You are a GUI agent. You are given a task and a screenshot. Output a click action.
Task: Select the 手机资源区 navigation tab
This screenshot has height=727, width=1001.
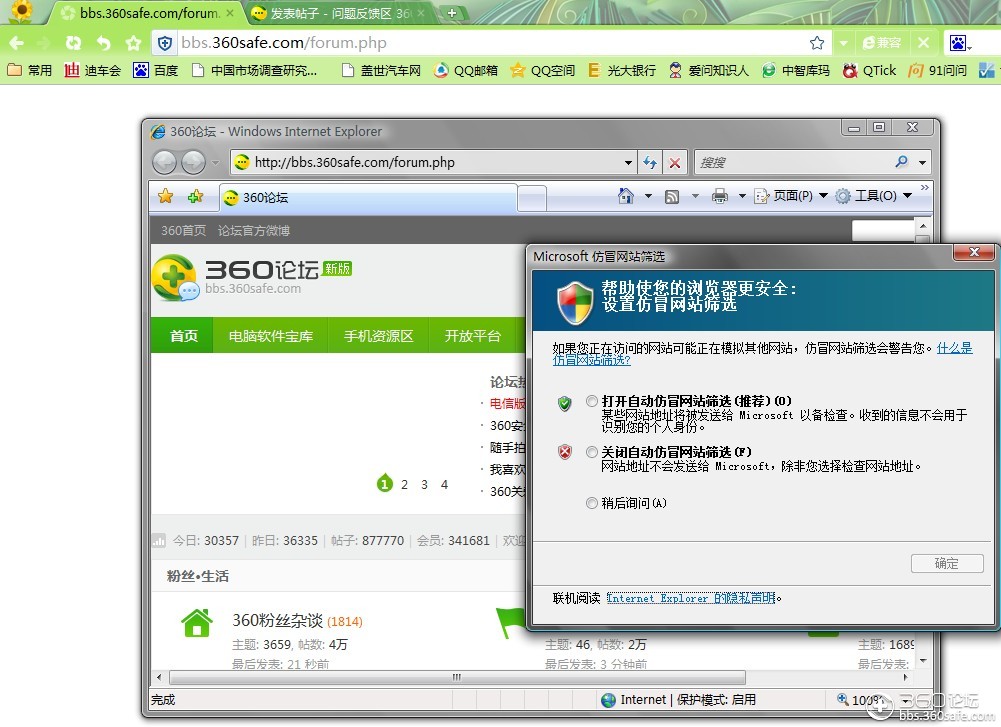(x=379, y=336)
